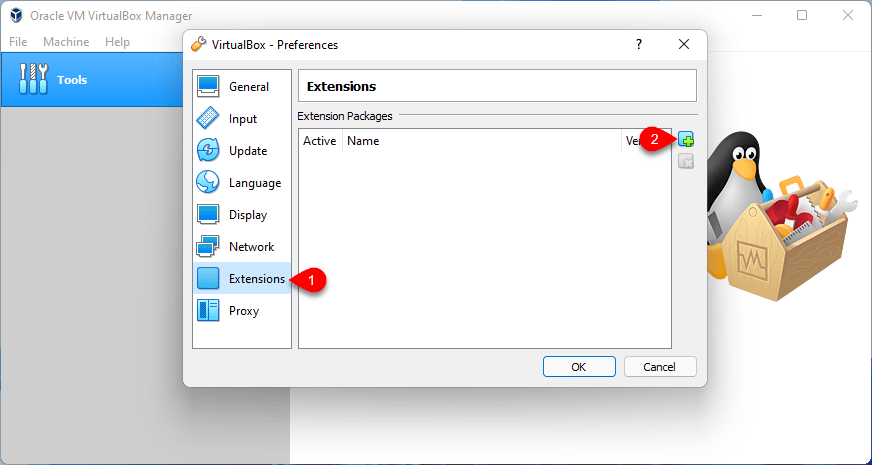The image size is (872, 465).
Task: Open the Help menu
Action: (117, 42)
